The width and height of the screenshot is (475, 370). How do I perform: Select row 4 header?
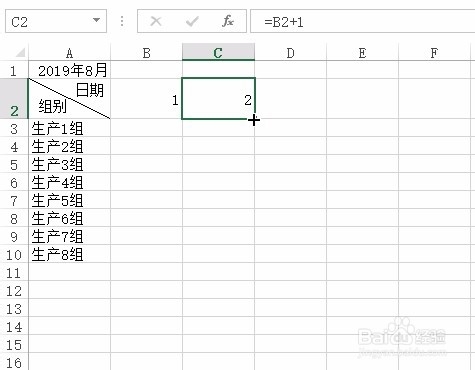click(14, 146)
